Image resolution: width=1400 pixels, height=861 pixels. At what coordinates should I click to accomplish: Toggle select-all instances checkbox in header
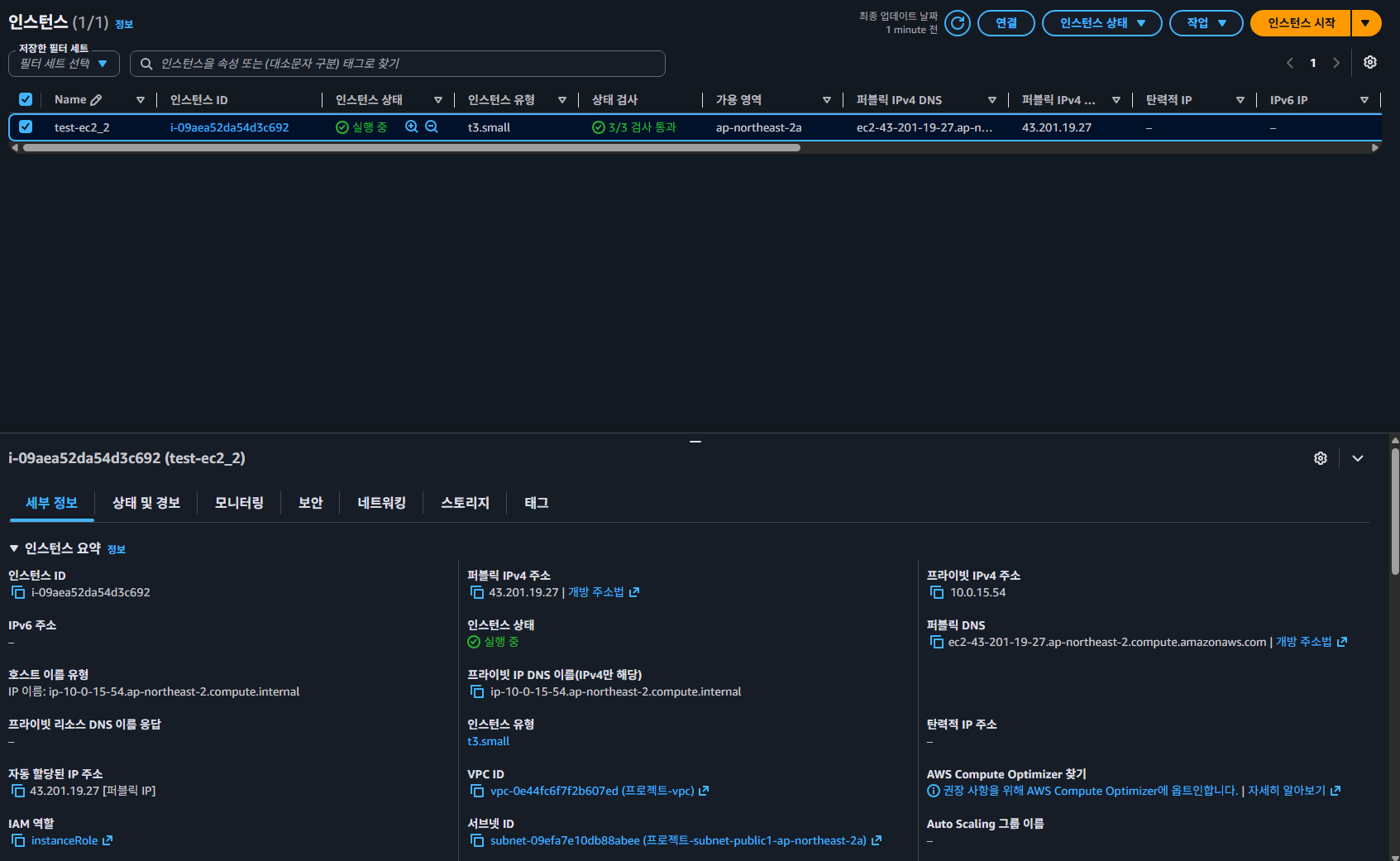[x=26, y=99]
